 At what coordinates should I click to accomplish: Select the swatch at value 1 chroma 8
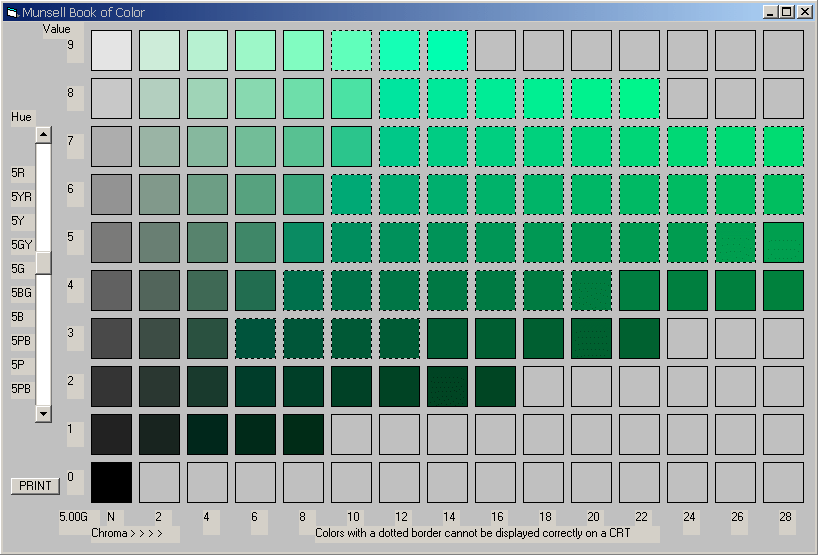coord(303,435)
